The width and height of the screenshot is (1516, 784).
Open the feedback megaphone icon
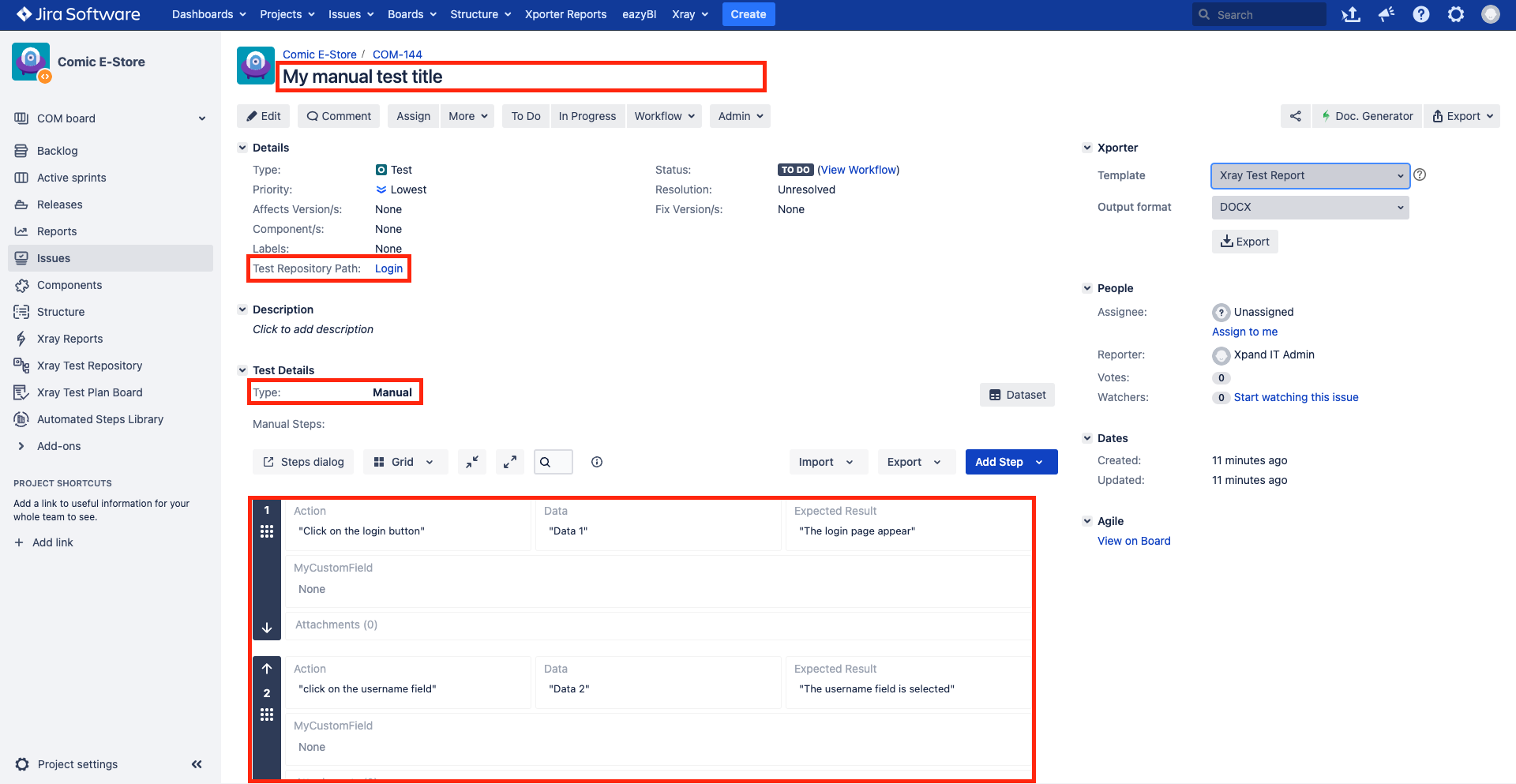[1387, 14]
